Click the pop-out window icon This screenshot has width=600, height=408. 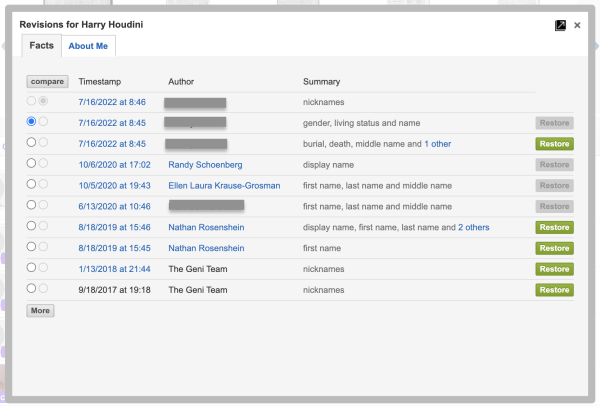click(x=560, y=25)
